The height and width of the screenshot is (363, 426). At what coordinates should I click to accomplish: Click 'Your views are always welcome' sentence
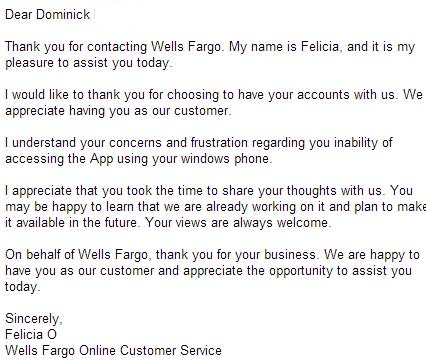click(238, 223)
